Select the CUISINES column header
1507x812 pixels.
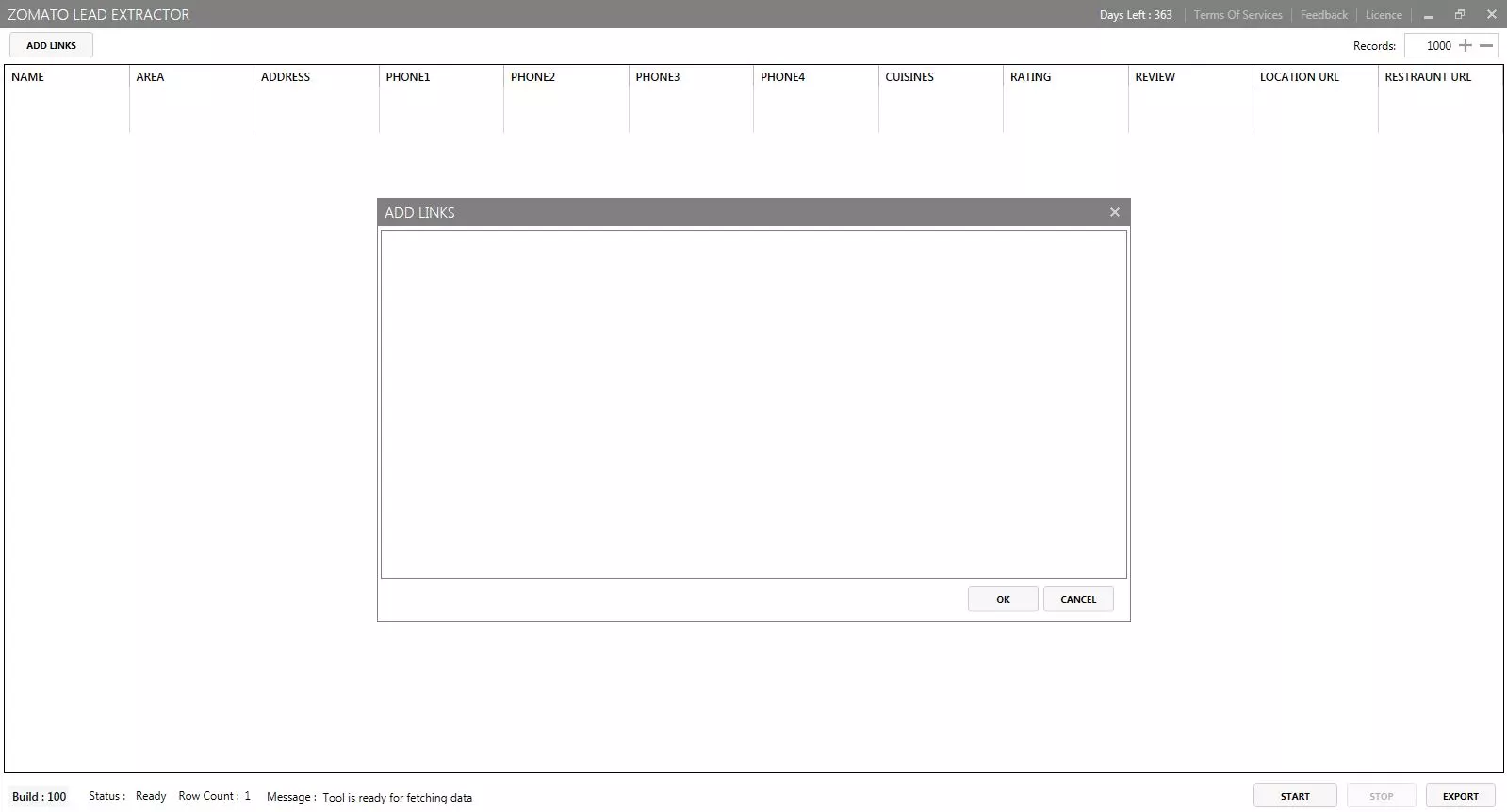pos(909,77)
